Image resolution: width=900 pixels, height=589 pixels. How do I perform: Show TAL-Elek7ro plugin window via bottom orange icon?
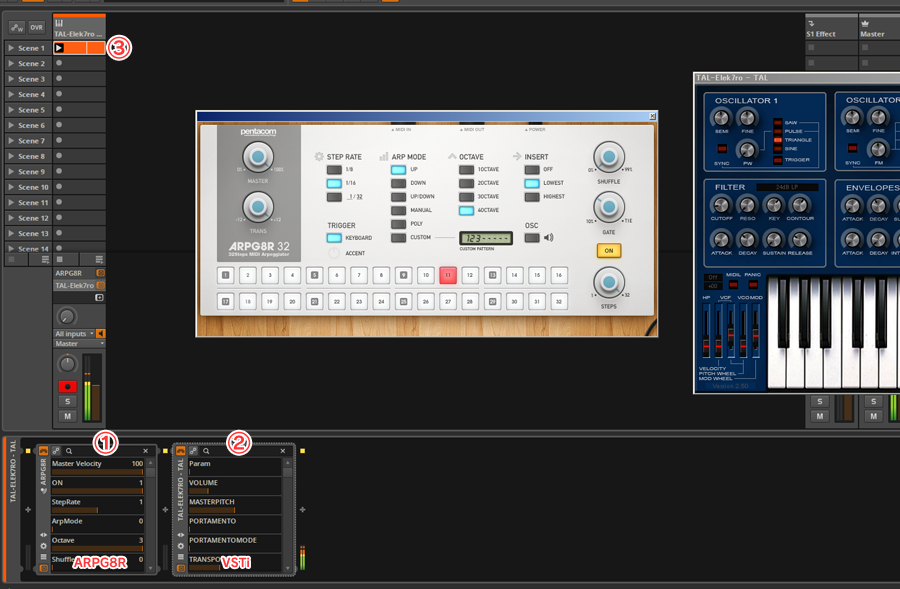tap(181, 568)
